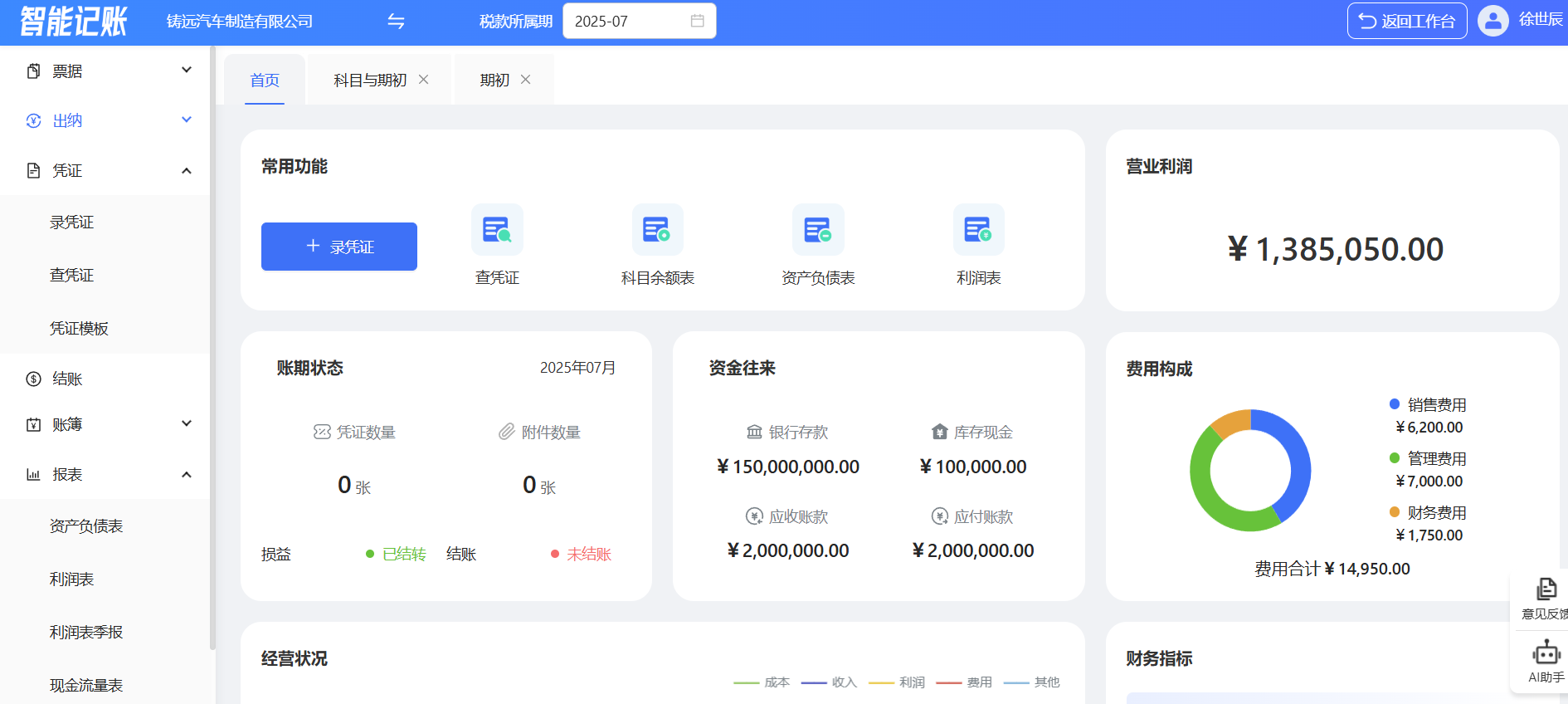The image size is (1568, 704).
Task: Toggle the 收入 legend in 经营状况 chart
Action: [x=830, y=682]
